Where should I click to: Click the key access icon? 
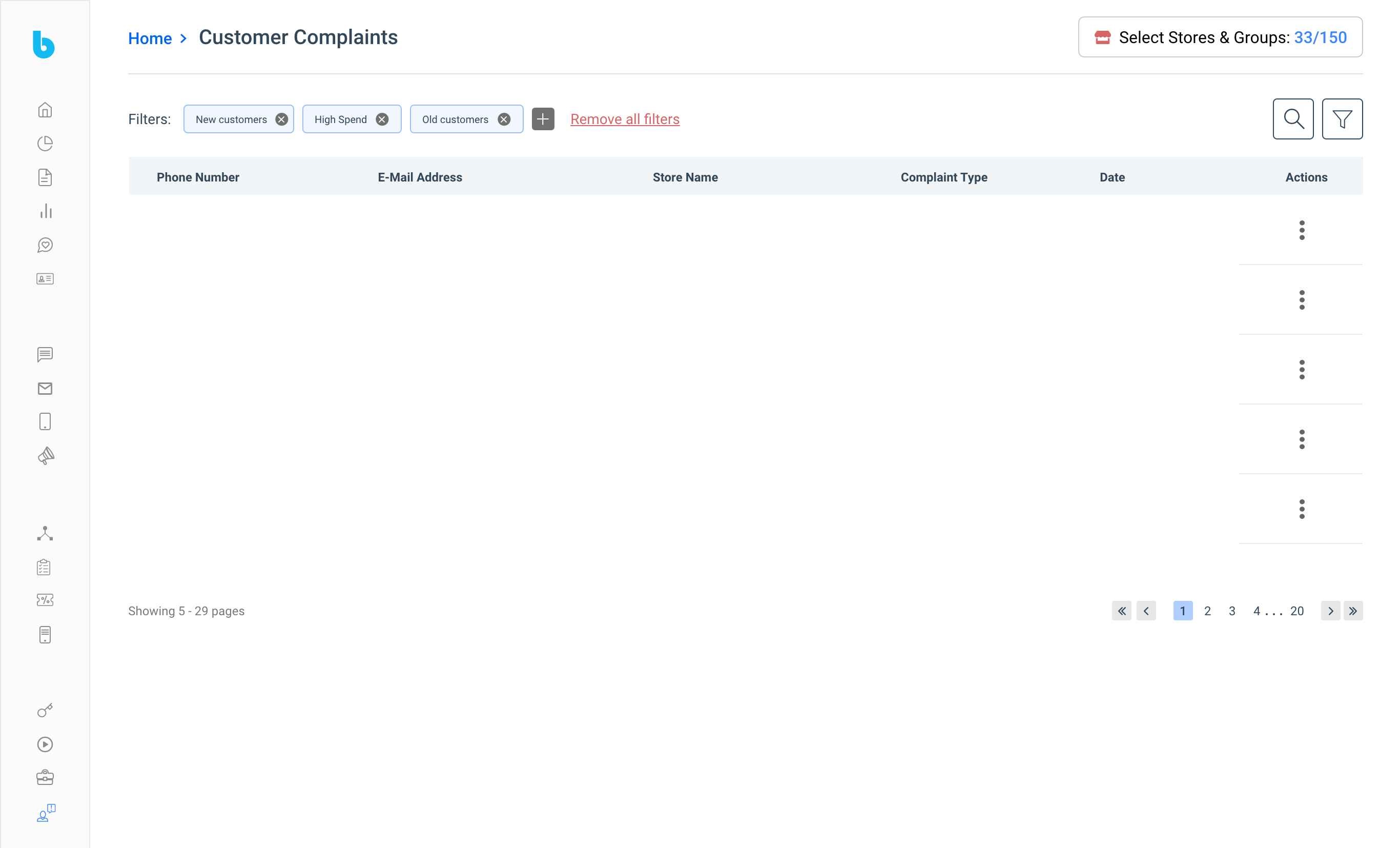45,710
